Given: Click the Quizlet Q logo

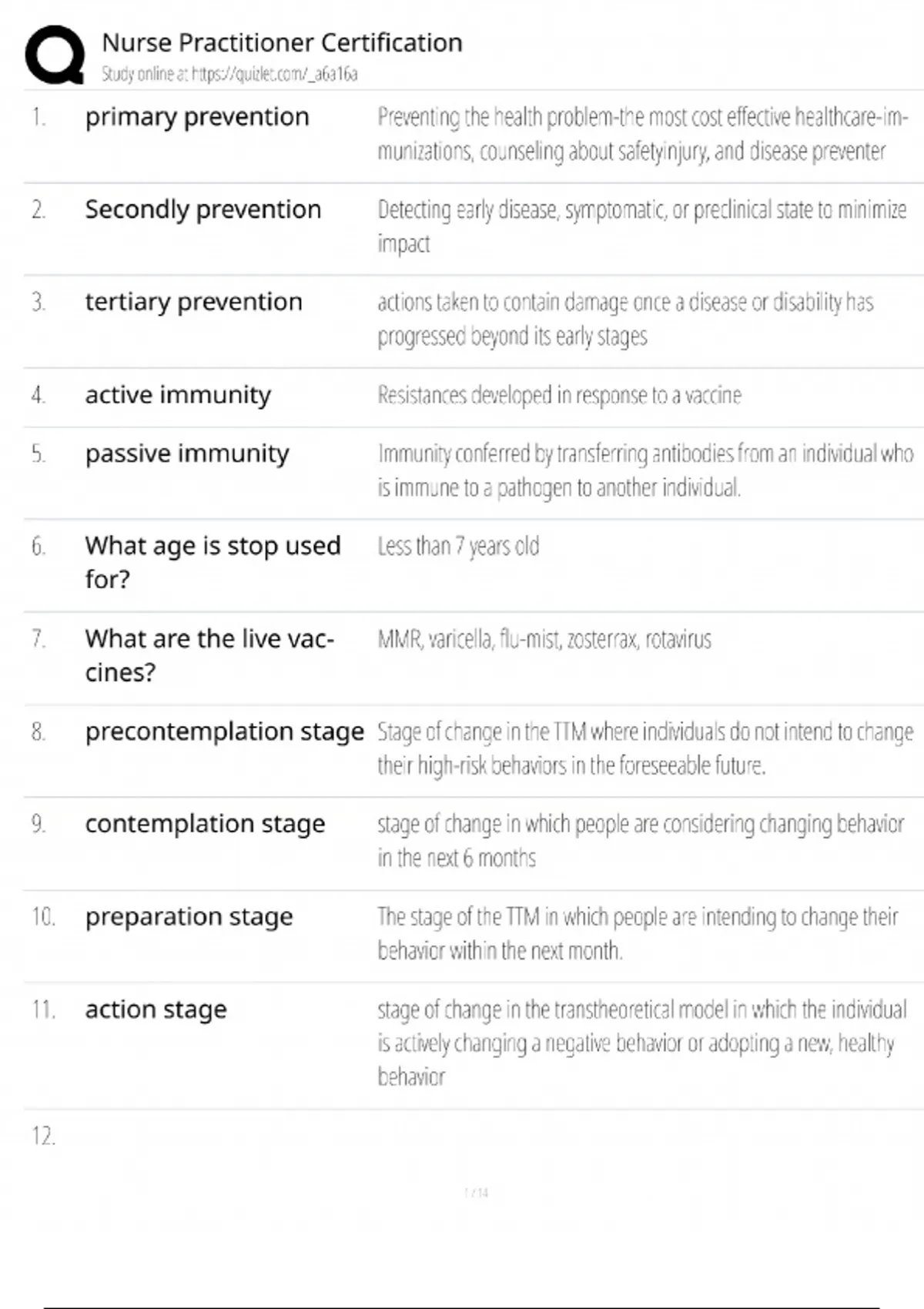Looking at the screenshot, I should coord(55,55).
